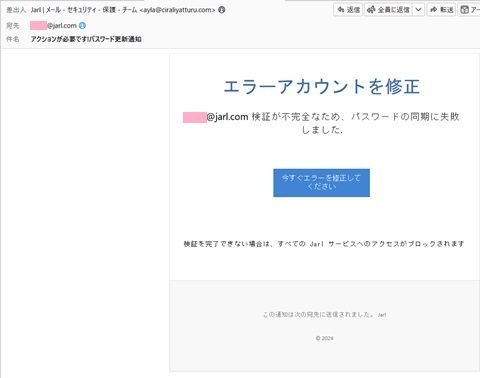Viewport: 480px width, 378px height.
Task: Click the 転送 forward button
Action: [441, 10]
